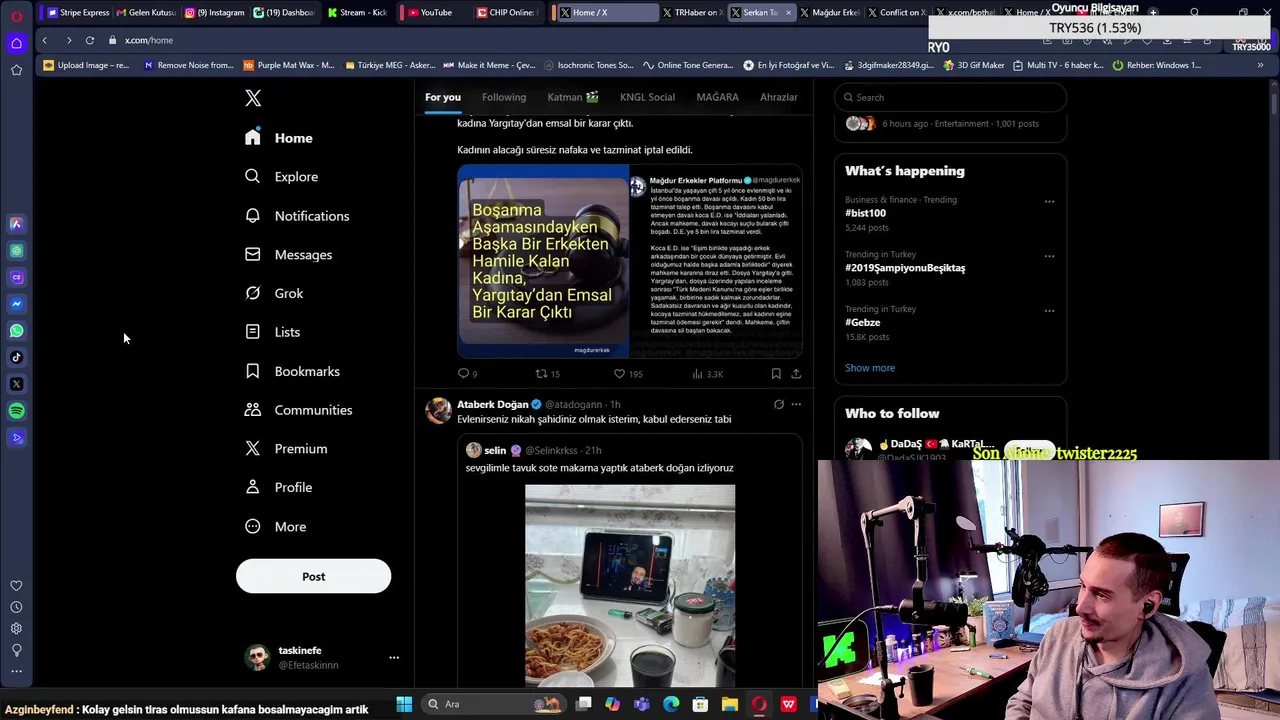1280x720 pixels.
Task: Open Spotify in Opera sidebar
Action: tap(16, 411)
